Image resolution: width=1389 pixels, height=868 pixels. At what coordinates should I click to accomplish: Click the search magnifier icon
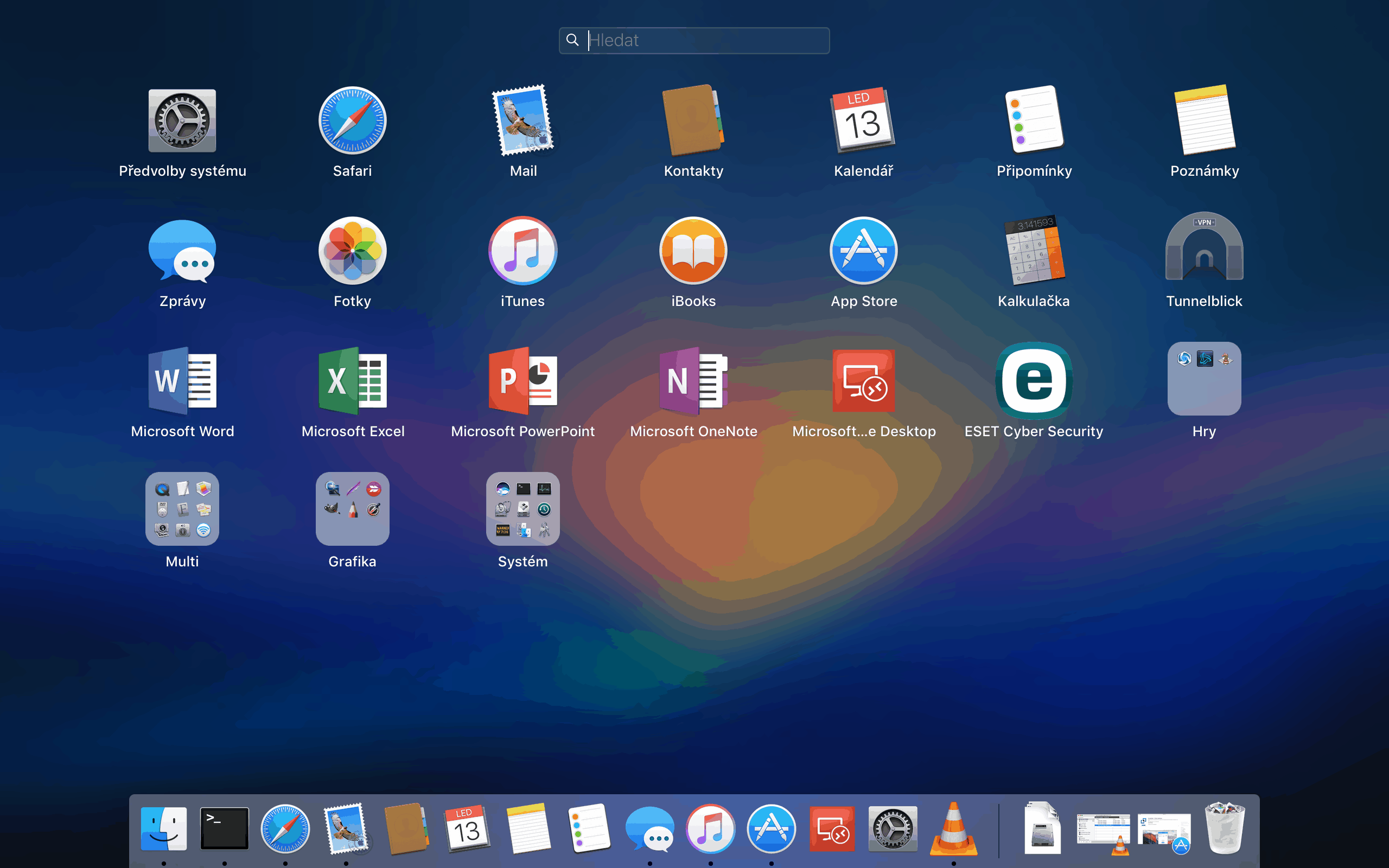click(x=572, y=40)
